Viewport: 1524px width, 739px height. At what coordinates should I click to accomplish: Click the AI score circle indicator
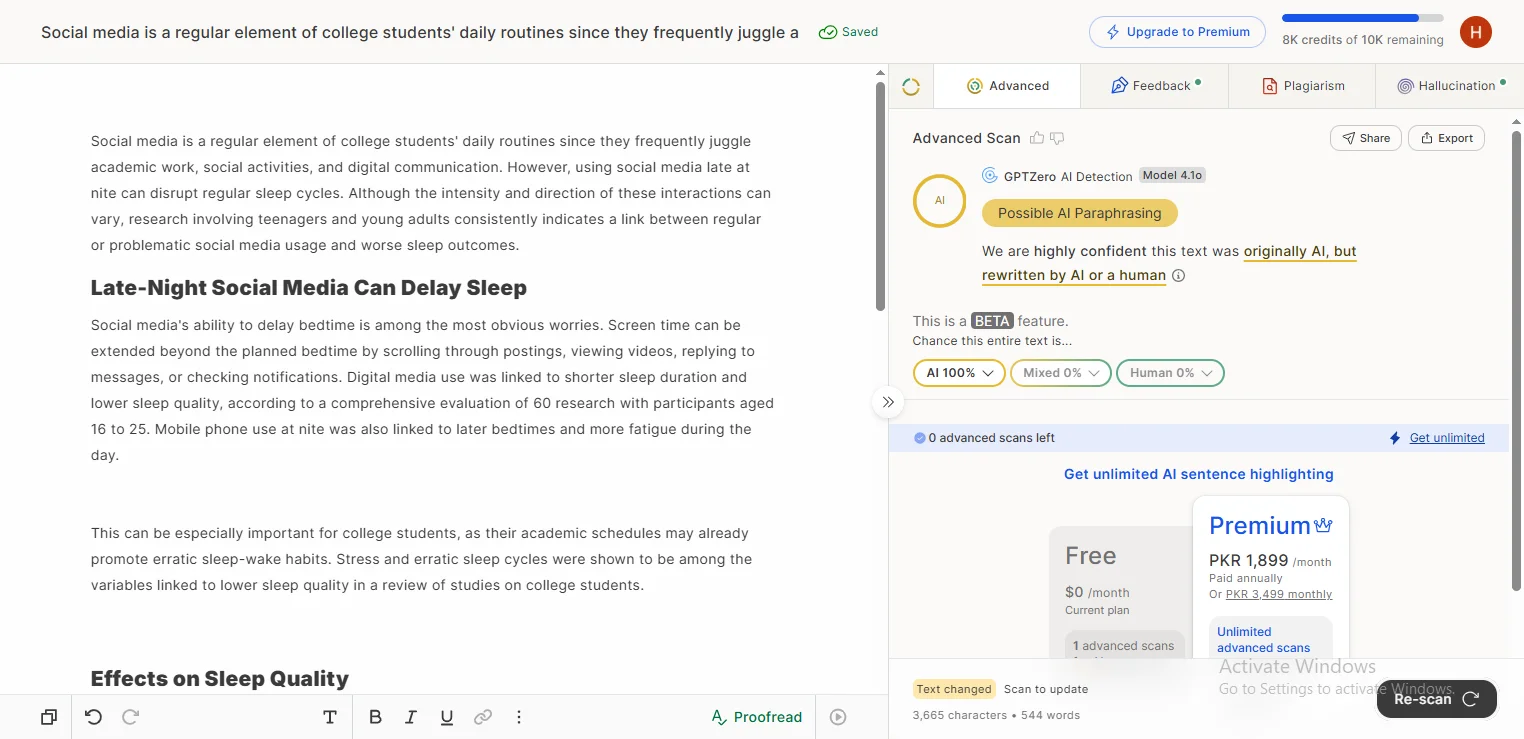(940, 200)
